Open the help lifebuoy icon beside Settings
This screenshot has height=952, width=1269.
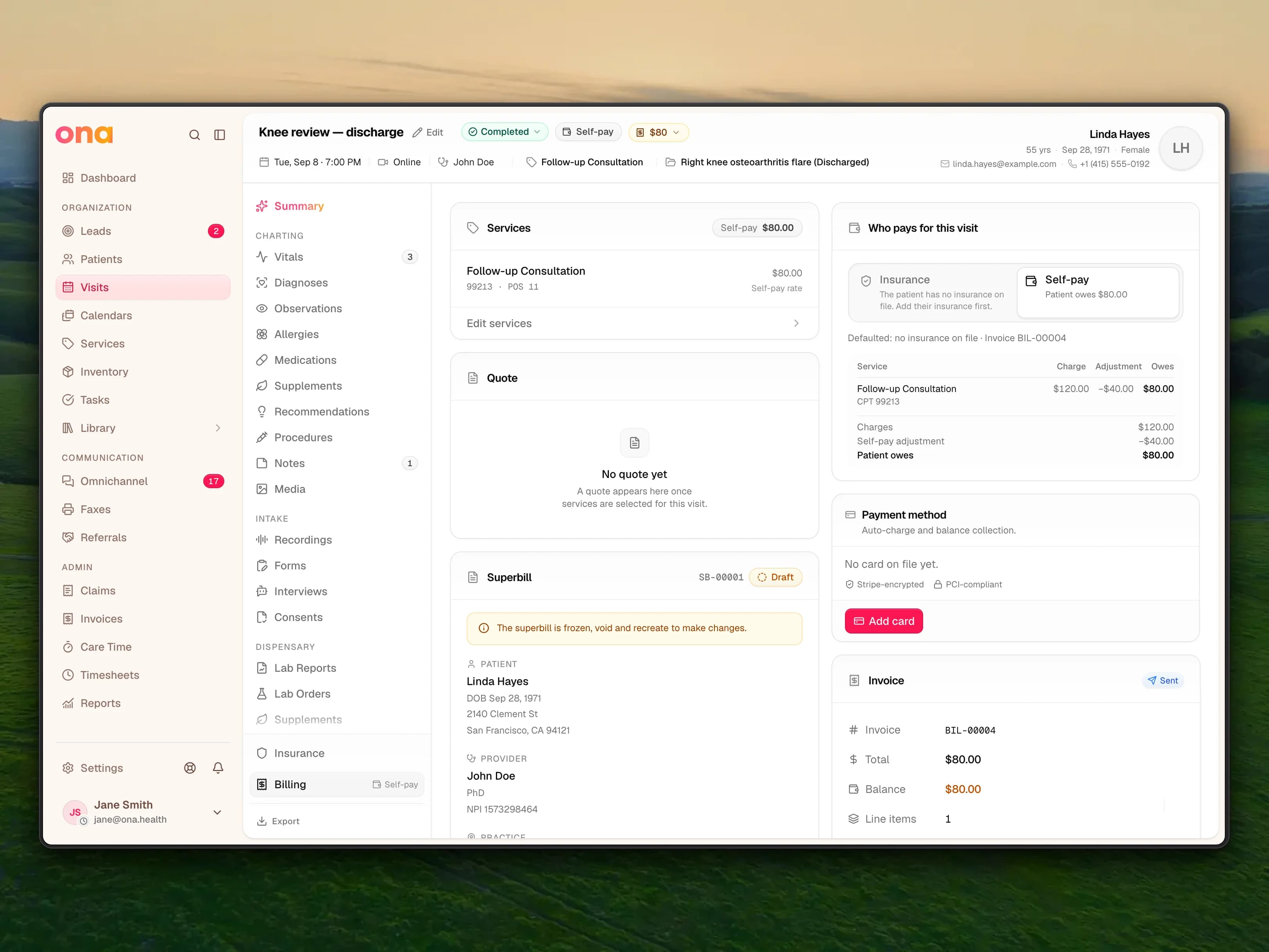click(190, 768)
